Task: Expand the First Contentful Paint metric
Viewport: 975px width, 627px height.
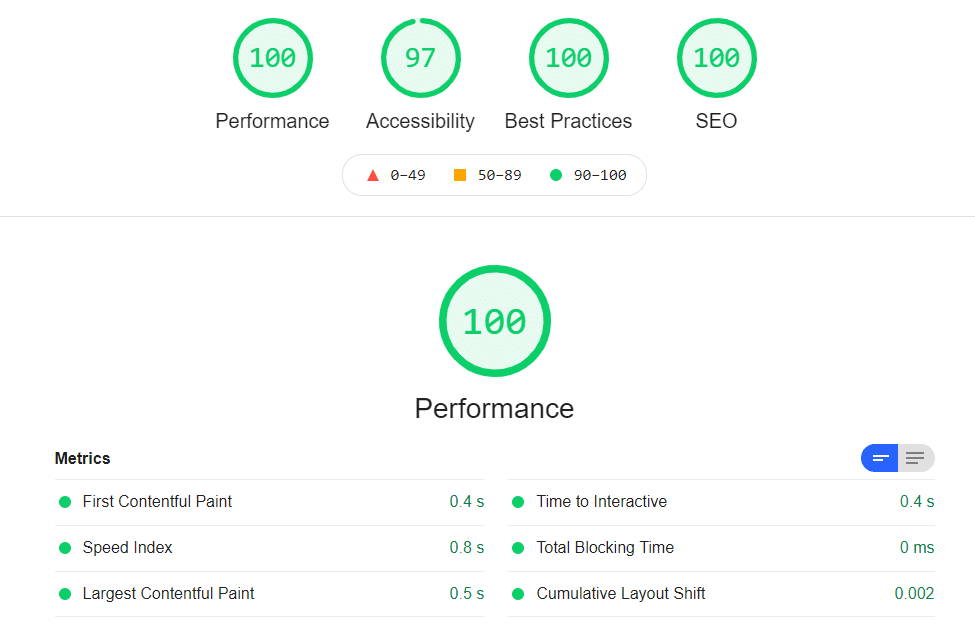Action: (269, 502)
